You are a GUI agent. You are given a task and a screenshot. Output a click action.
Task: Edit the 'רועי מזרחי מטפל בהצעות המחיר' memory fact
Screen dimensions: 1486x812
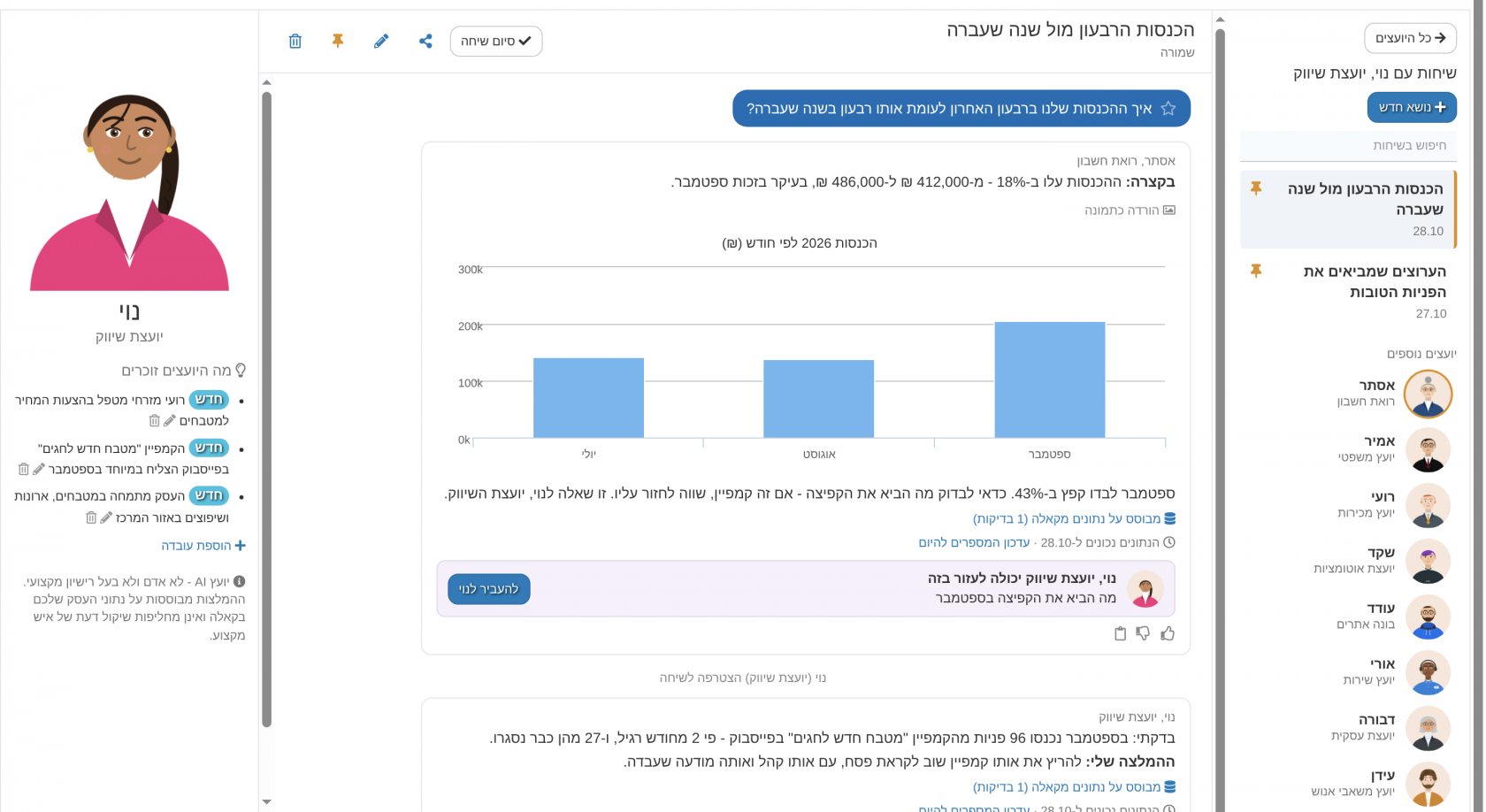(x=170, y=421)
